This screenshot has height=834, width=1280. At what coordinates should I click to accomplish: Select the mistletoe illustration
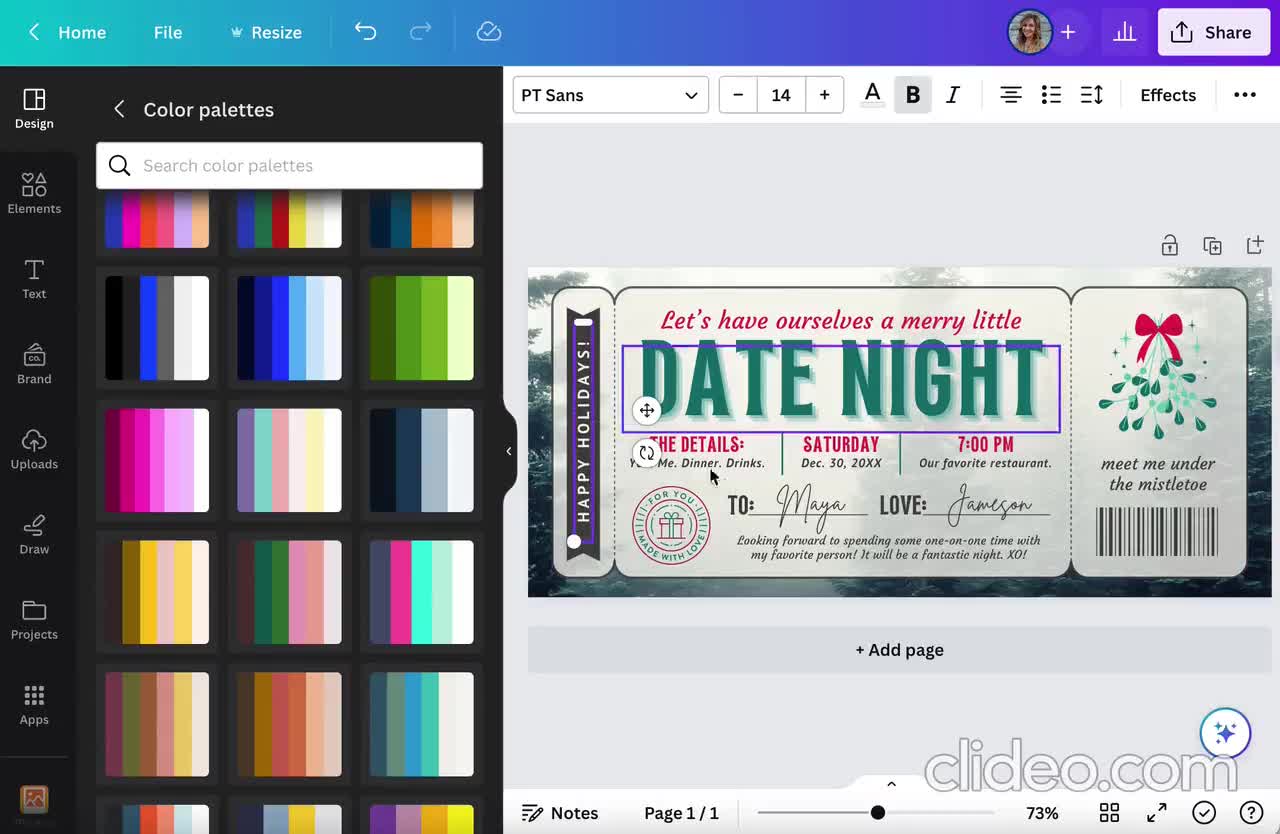pos(1158,376)
